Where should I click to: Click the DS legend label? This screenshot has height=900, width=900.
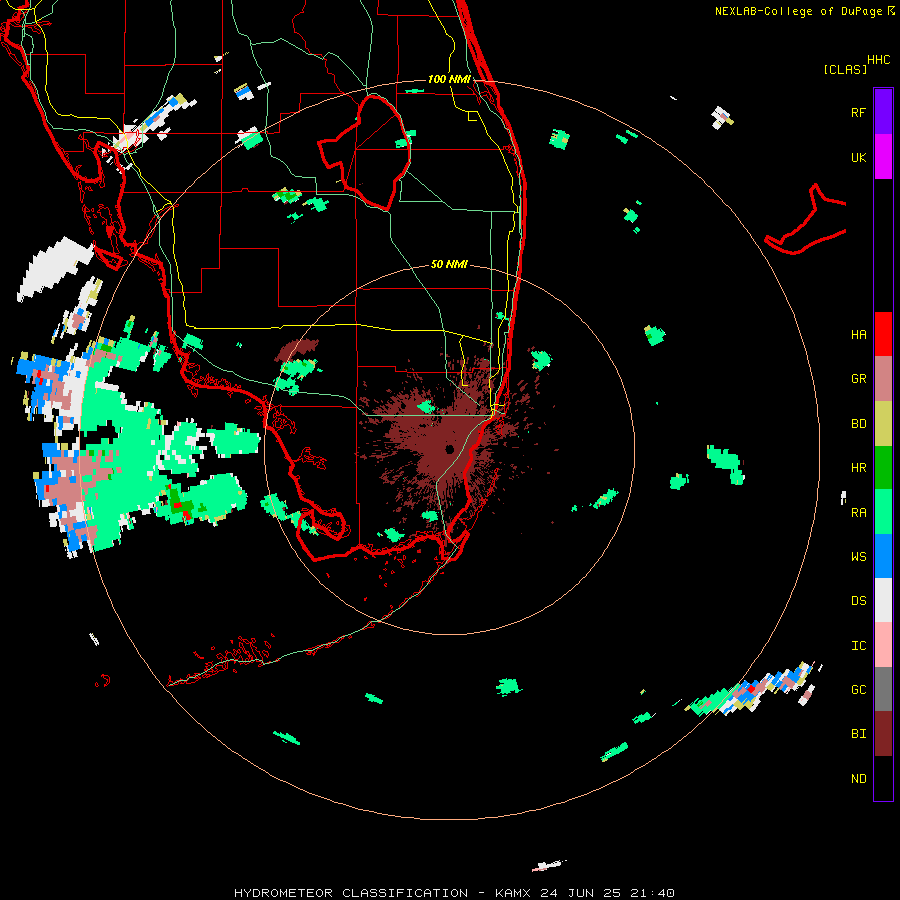[858, 601]
